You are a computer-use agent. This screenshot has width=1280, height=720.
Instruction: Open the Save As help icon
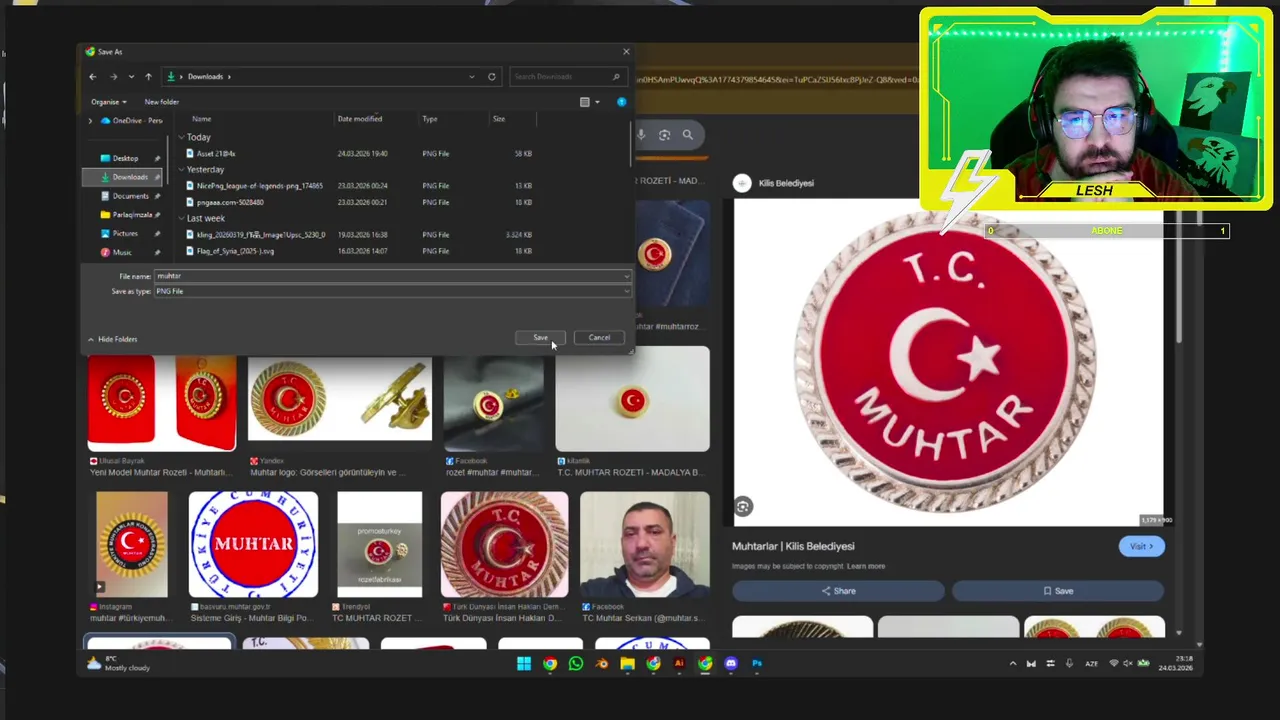point(621,102)
